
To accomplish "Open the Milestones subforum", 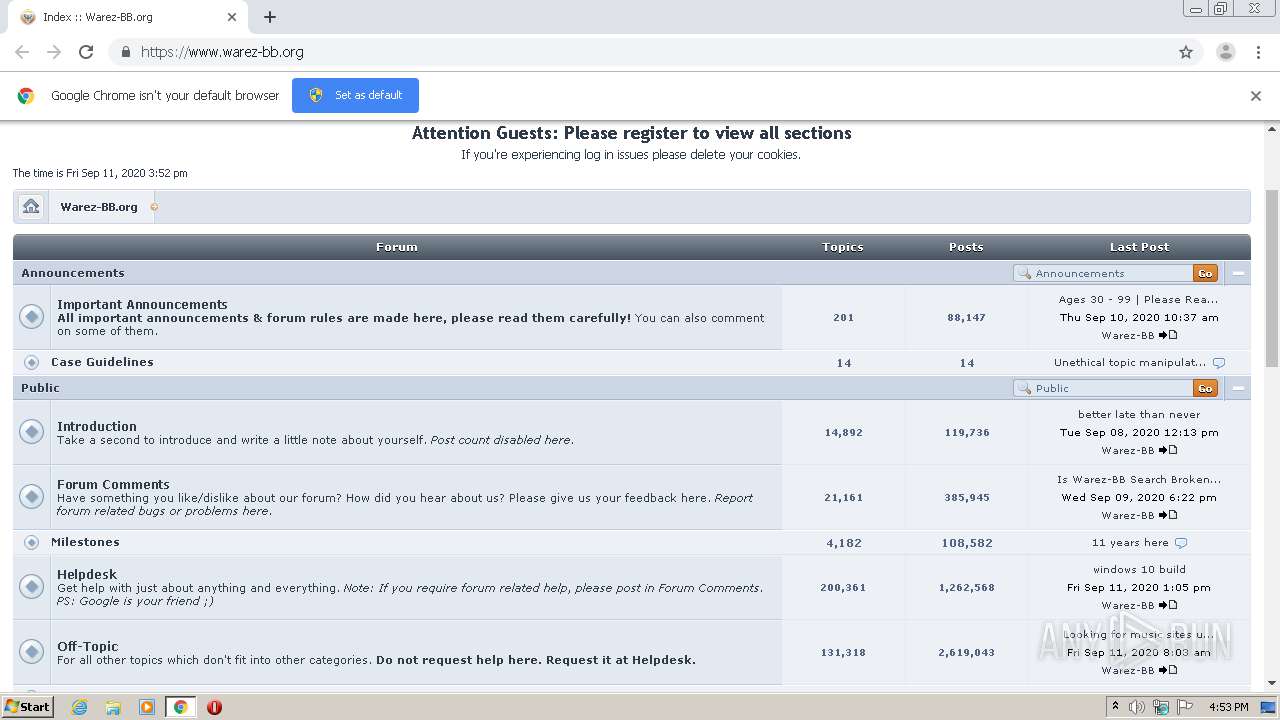I will (x=85, y=542).
